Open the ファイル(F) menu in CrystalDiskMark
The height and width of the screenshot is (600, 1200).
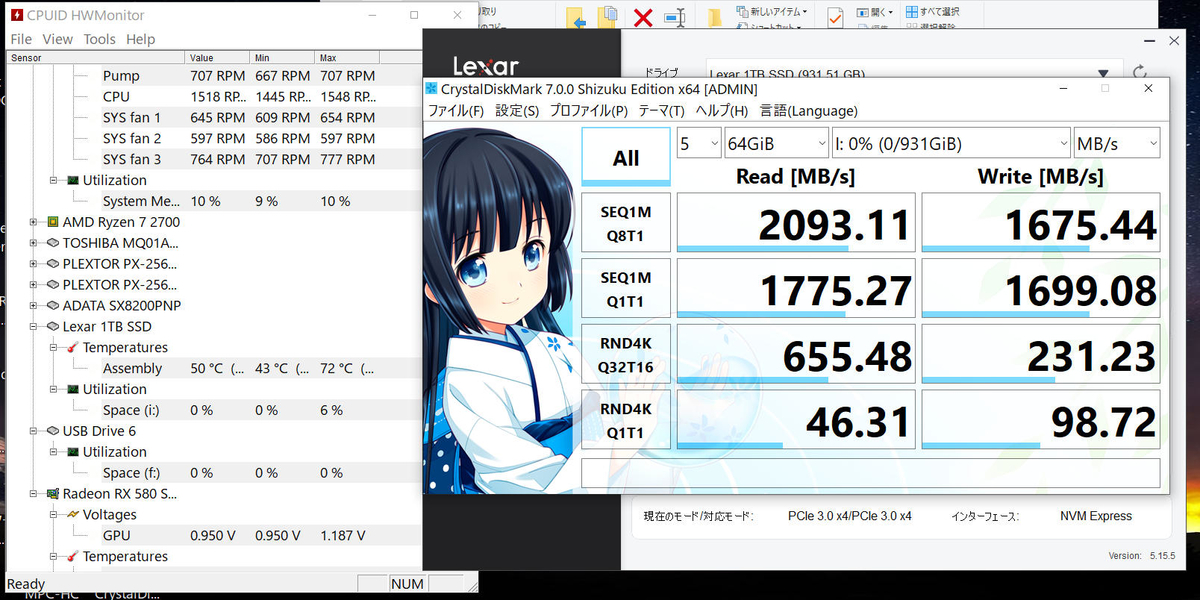coord(456,111)
